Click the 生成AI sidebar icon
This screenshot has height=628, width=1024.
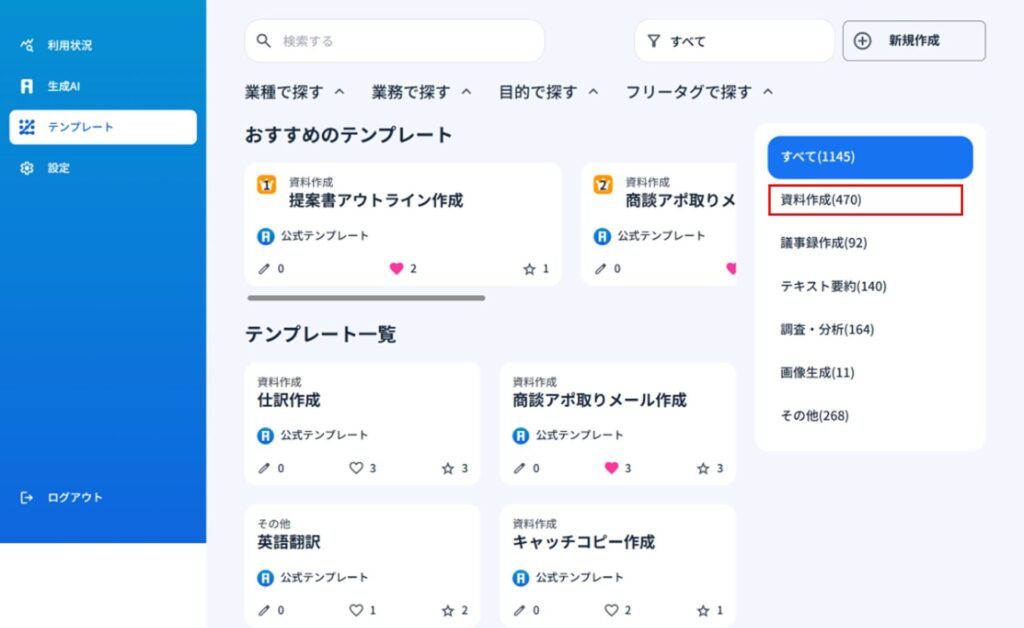tap(27, 86)
